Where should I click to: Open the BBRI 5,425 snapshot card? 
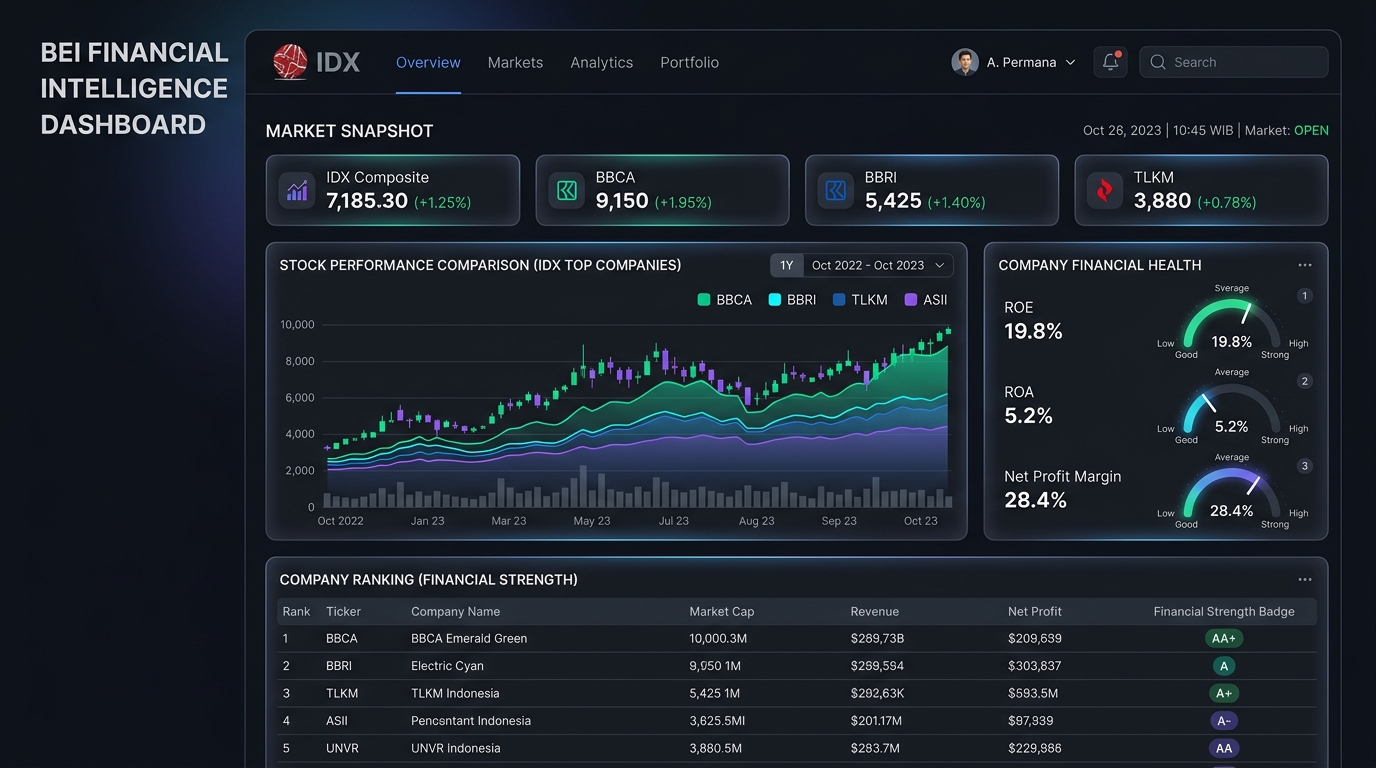[x=932, y=190]
